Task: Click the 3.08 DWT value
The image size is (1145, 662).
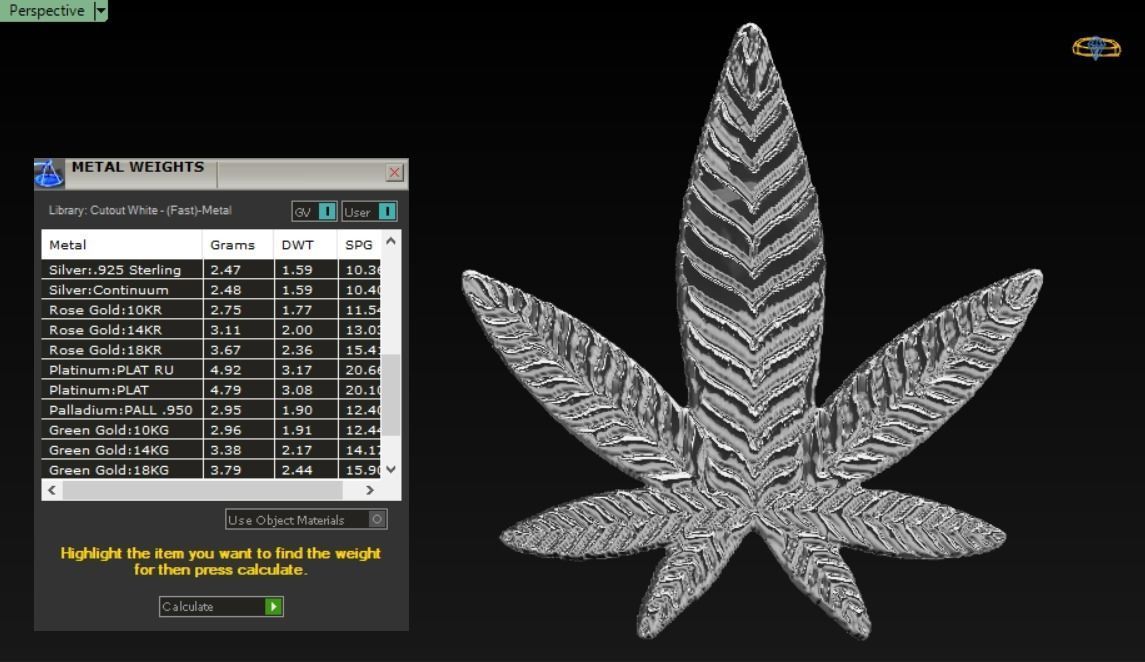Action: pyautogui.click(x=297, y=390)
